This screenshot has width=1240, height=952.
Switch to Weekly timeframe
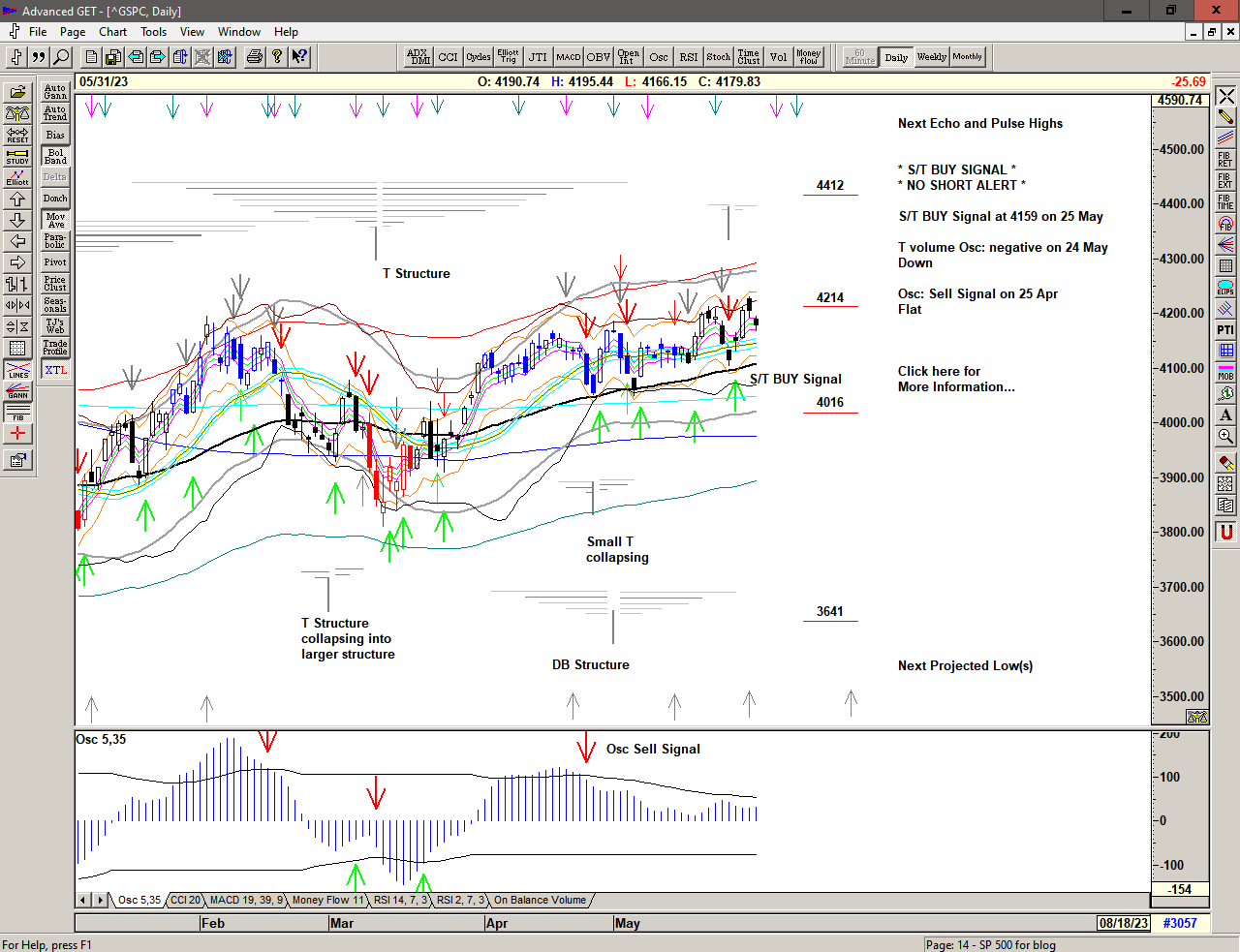click(931, 57)
